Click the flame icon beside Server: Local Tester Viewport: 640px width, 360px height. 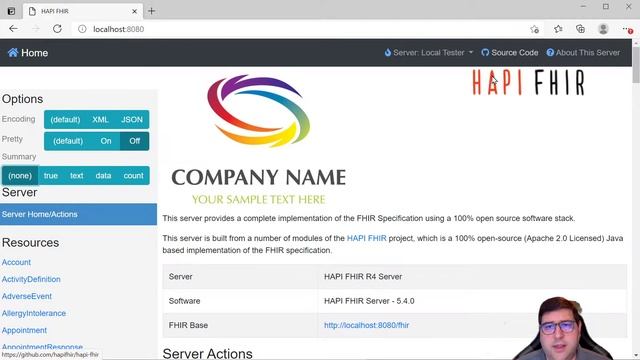(x=388, y=53)
